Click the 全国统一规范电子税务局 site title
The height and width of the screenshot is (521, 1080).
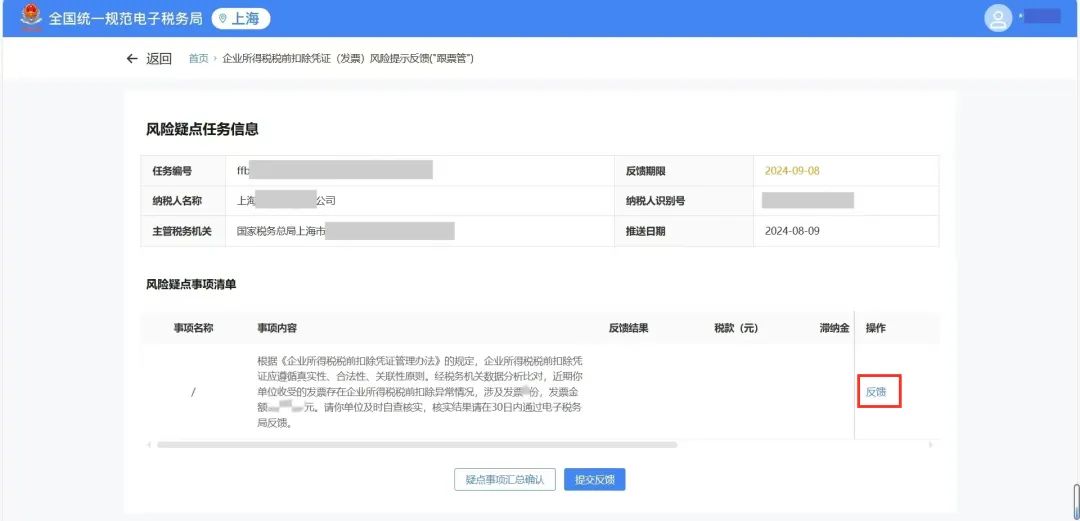pos(126,19)
